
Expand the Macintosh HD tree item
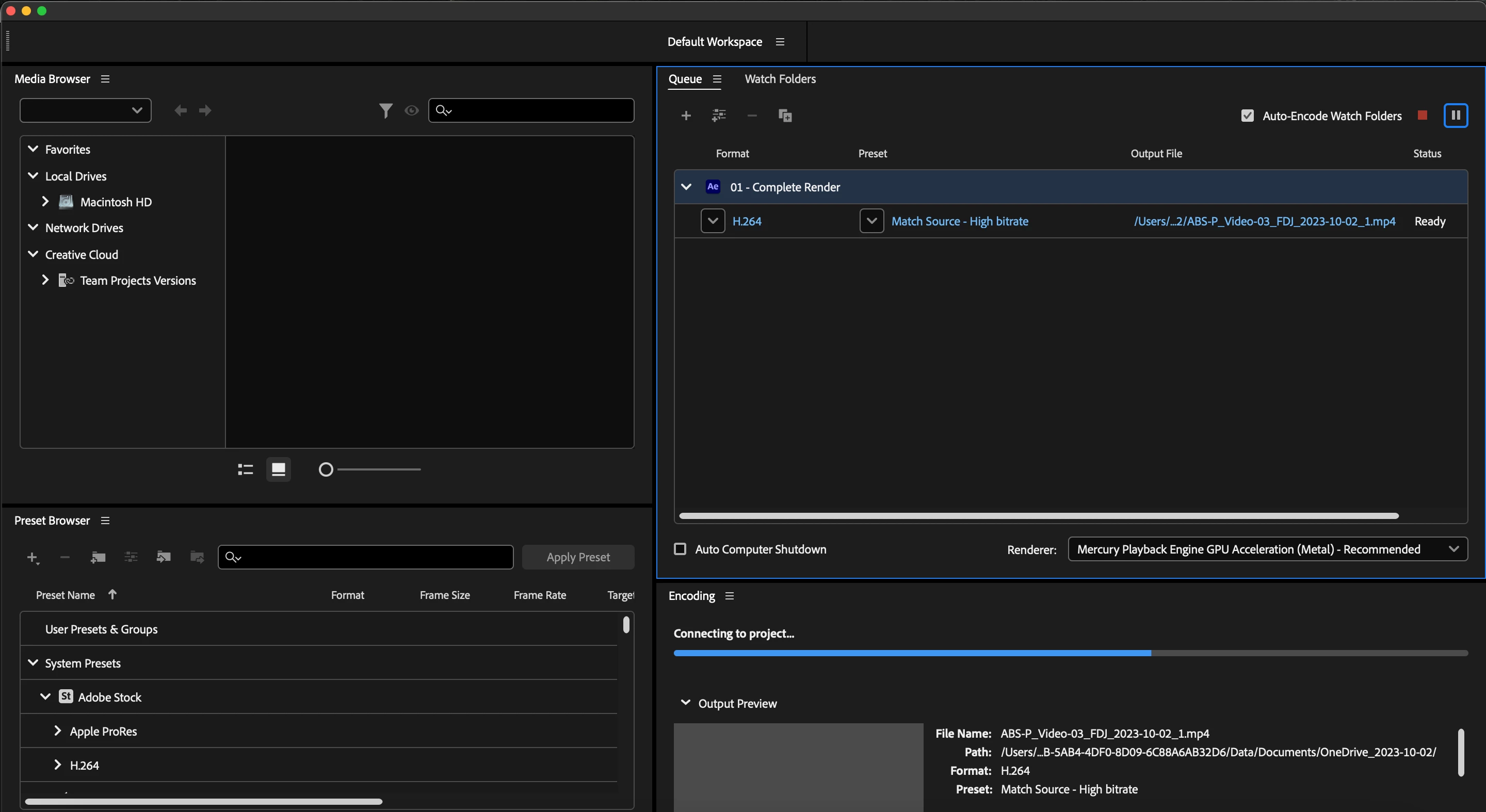coord(45,202)
